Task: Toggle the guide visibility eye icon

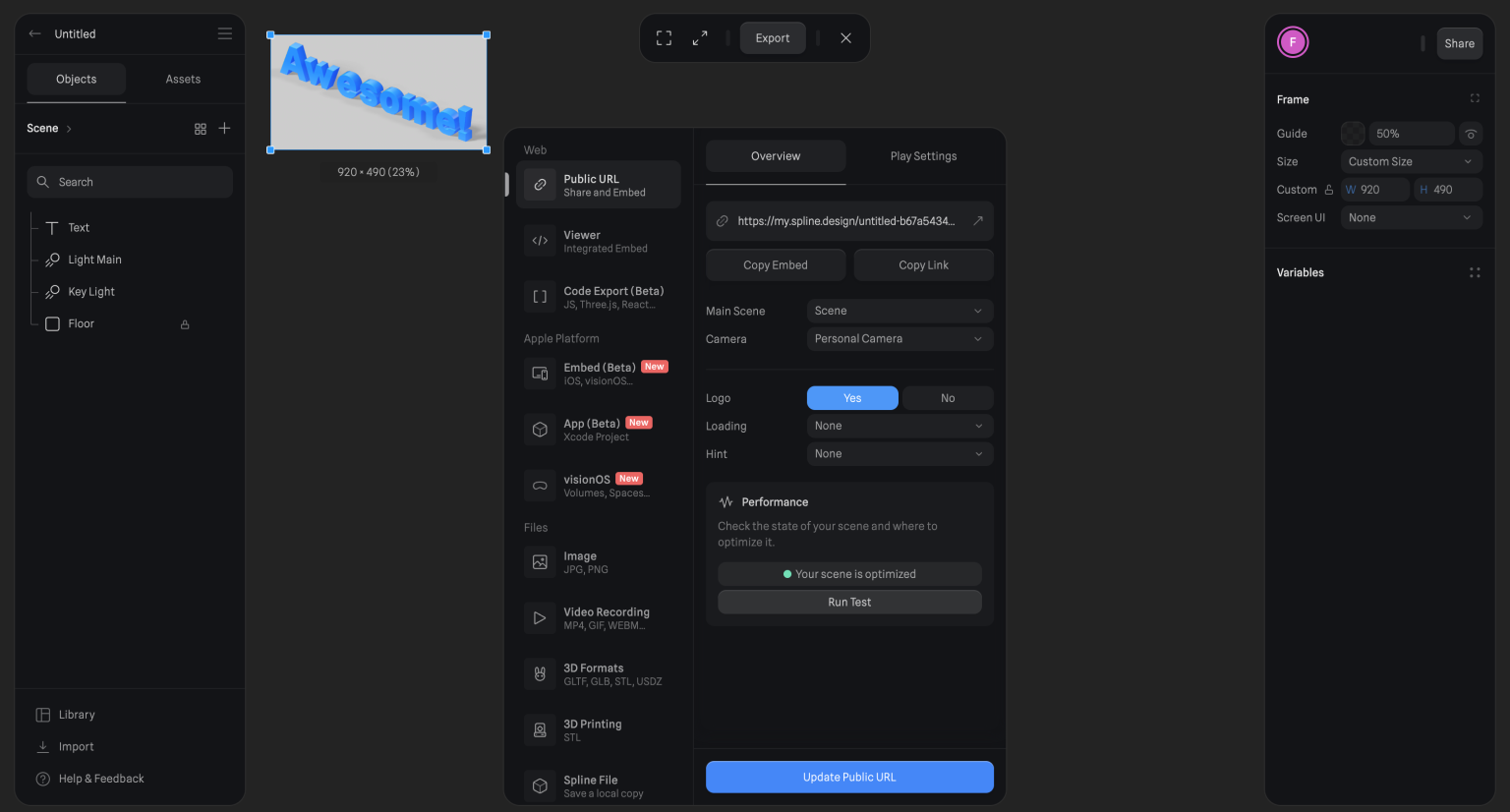Action: [x=1471, y=134]
